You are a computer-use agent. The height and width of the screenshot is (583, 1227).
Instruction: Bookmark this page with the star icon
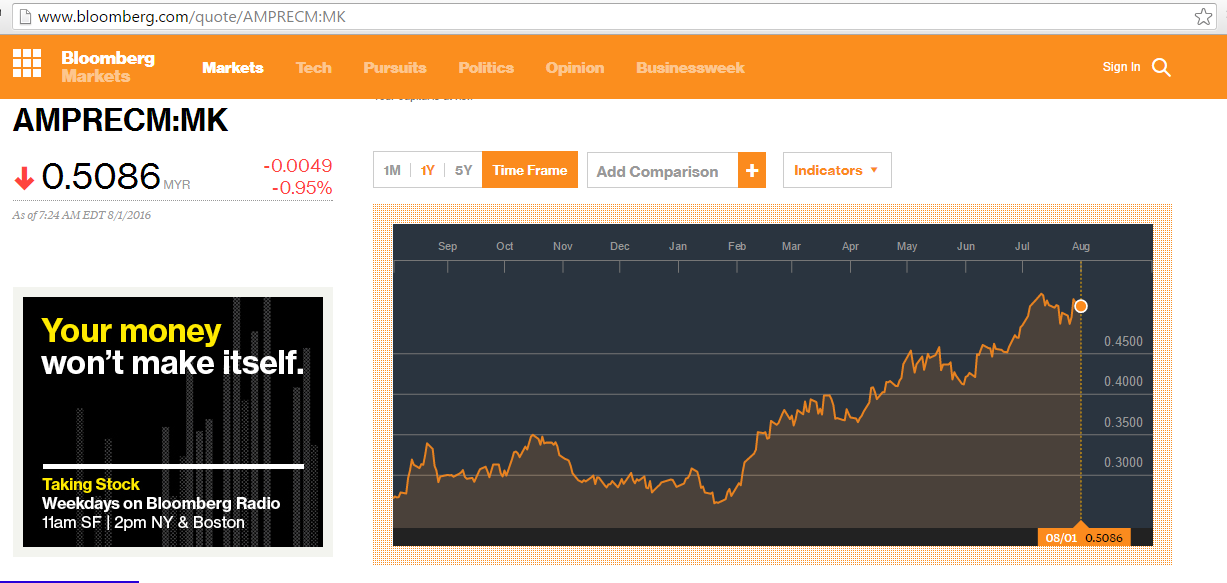pos(1203,16)
